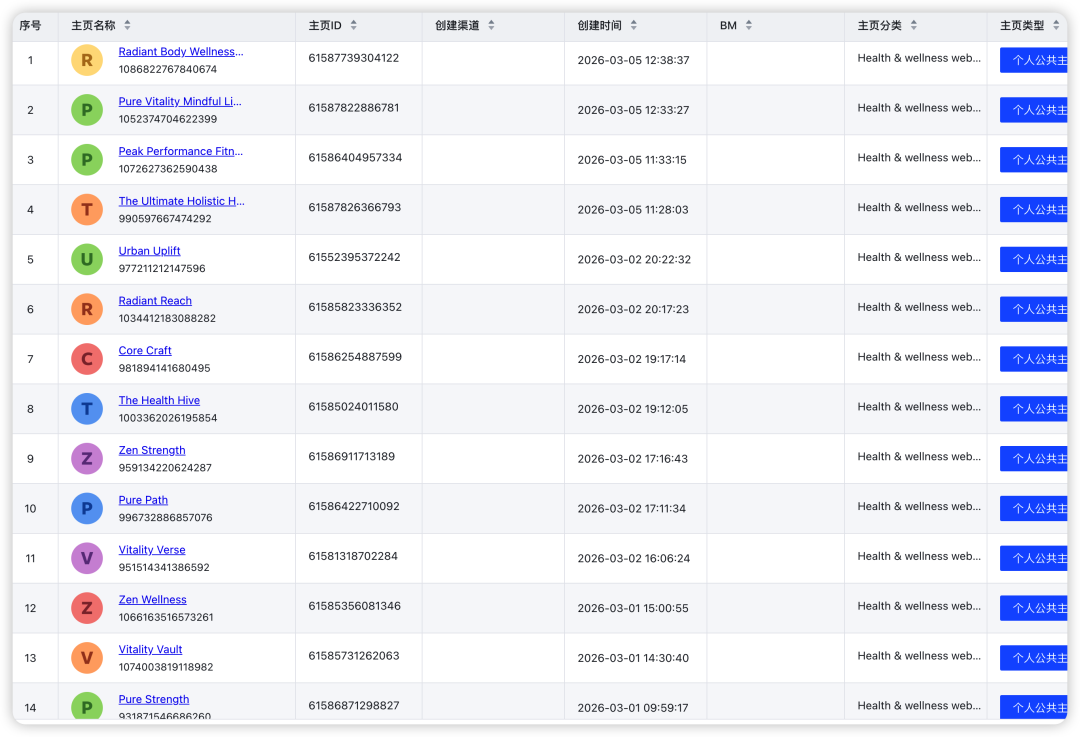Viewport: 1080px width, 737px height.
Task: Click the blue P avatar for Pure Path
Action: tap(87, 508)
